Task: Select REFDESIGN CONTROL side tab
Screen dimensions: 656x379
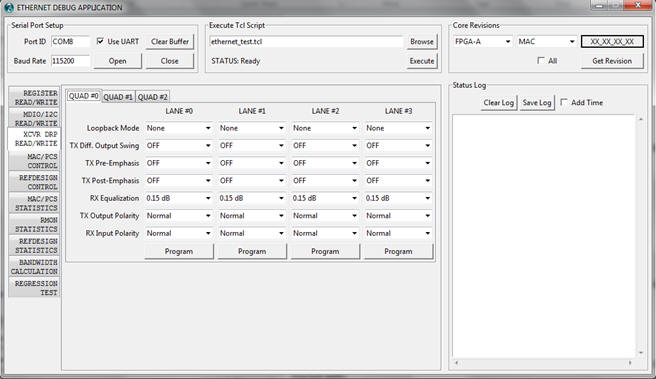Action: point(34,182)
